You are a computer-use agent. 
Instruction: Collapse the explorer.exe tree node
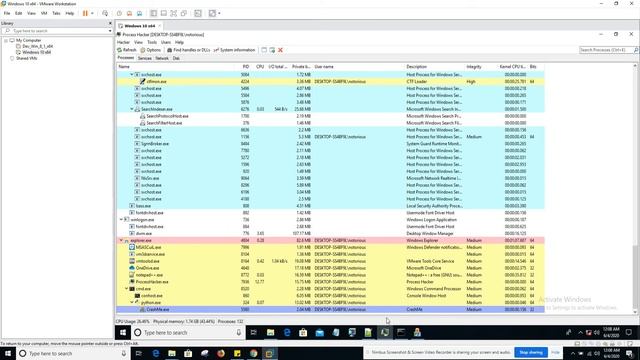point(121,240)
